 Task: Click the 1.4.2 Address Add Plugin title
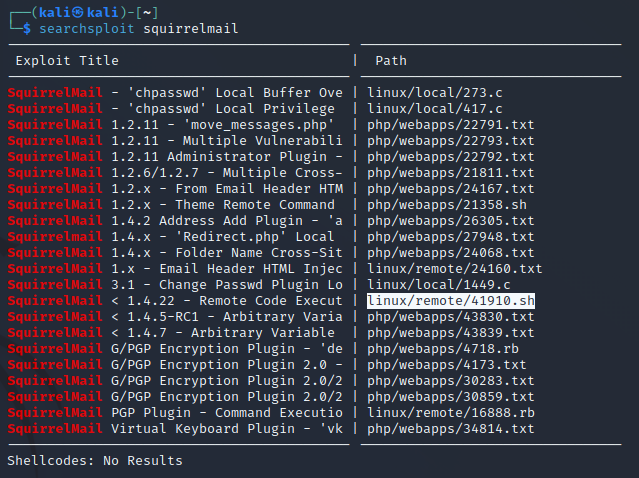coord(175,220)
